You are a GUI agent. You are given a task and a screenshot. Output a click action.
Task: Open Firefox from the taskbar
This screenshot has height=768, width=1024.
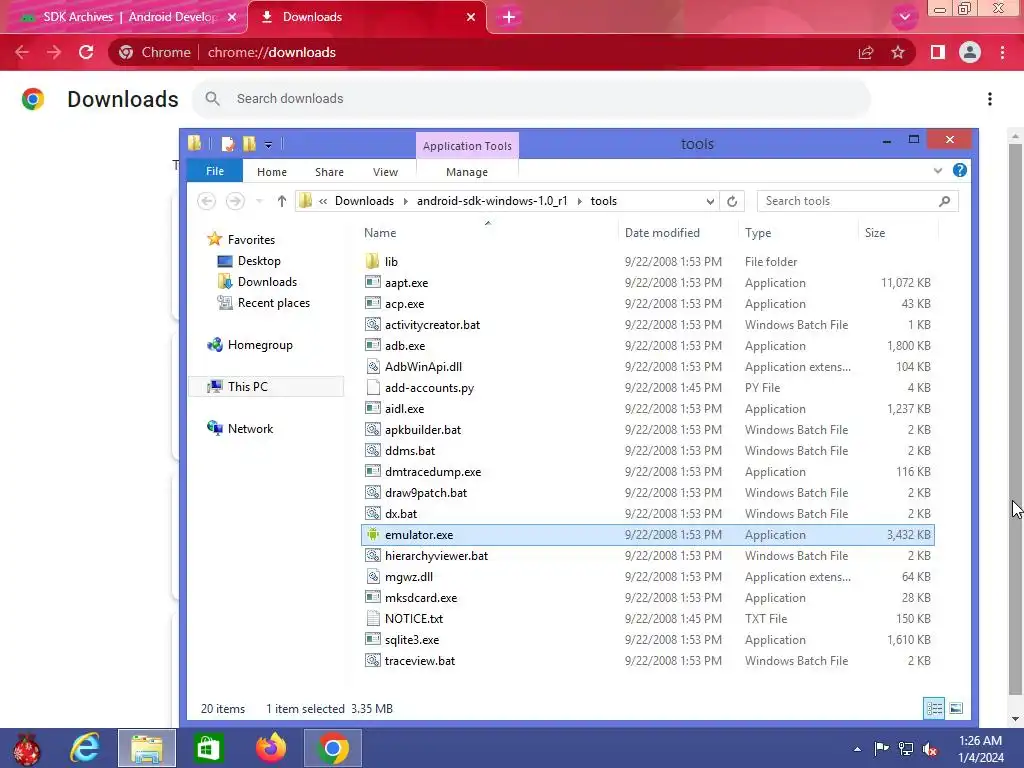(x=270, y=748)
